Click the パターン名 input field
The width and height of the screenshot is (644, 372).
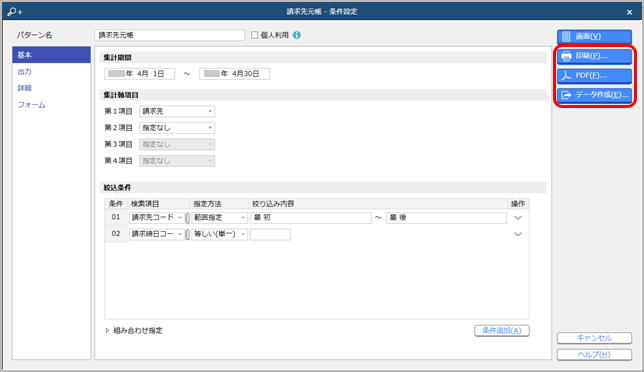tap(169, 35)
